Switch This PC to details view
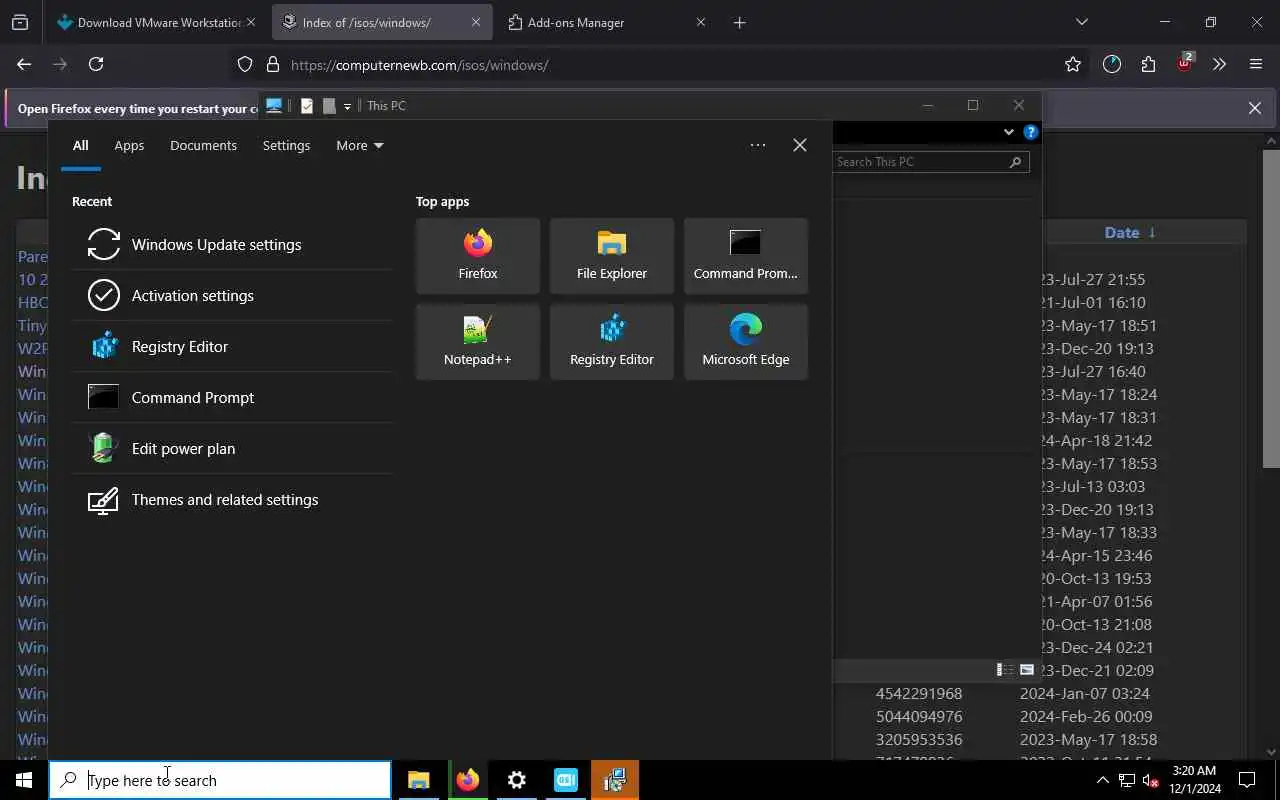1280x800 pixels. [1005, 670]
